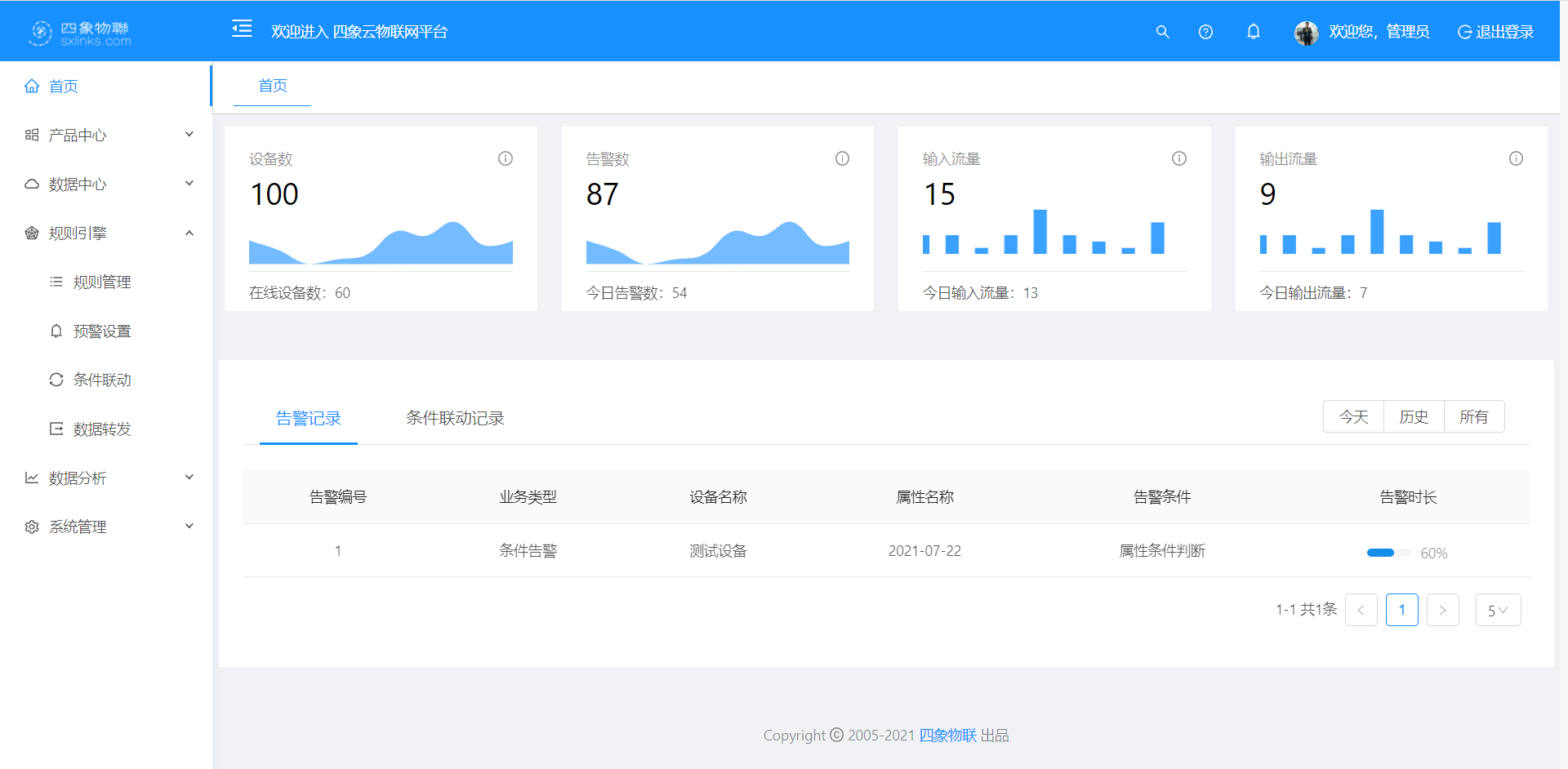Show info for 输入流量 card
This screenshot has height=769, width=1568.
coord(1178,158)
